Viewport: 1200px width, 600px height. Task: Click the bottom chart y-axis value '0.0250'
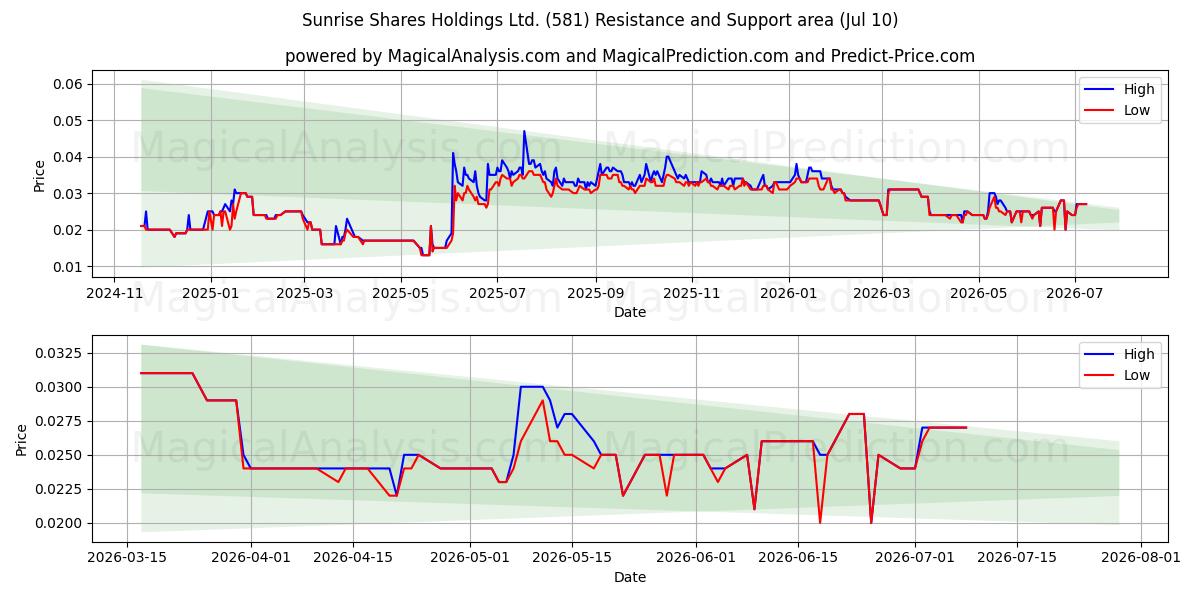59,455
